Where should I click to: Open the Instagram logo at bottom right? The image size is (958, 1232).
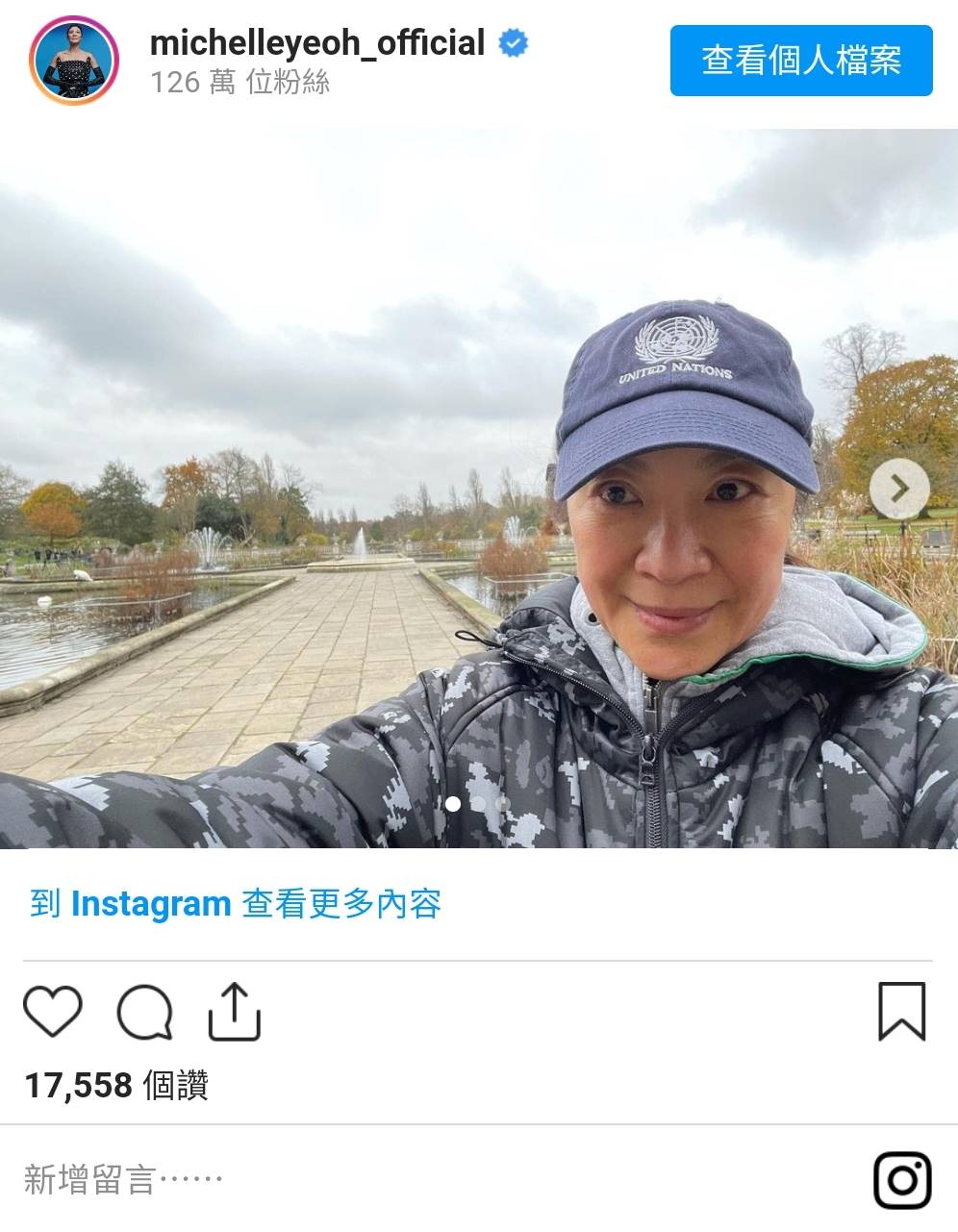pos(902,1179)
